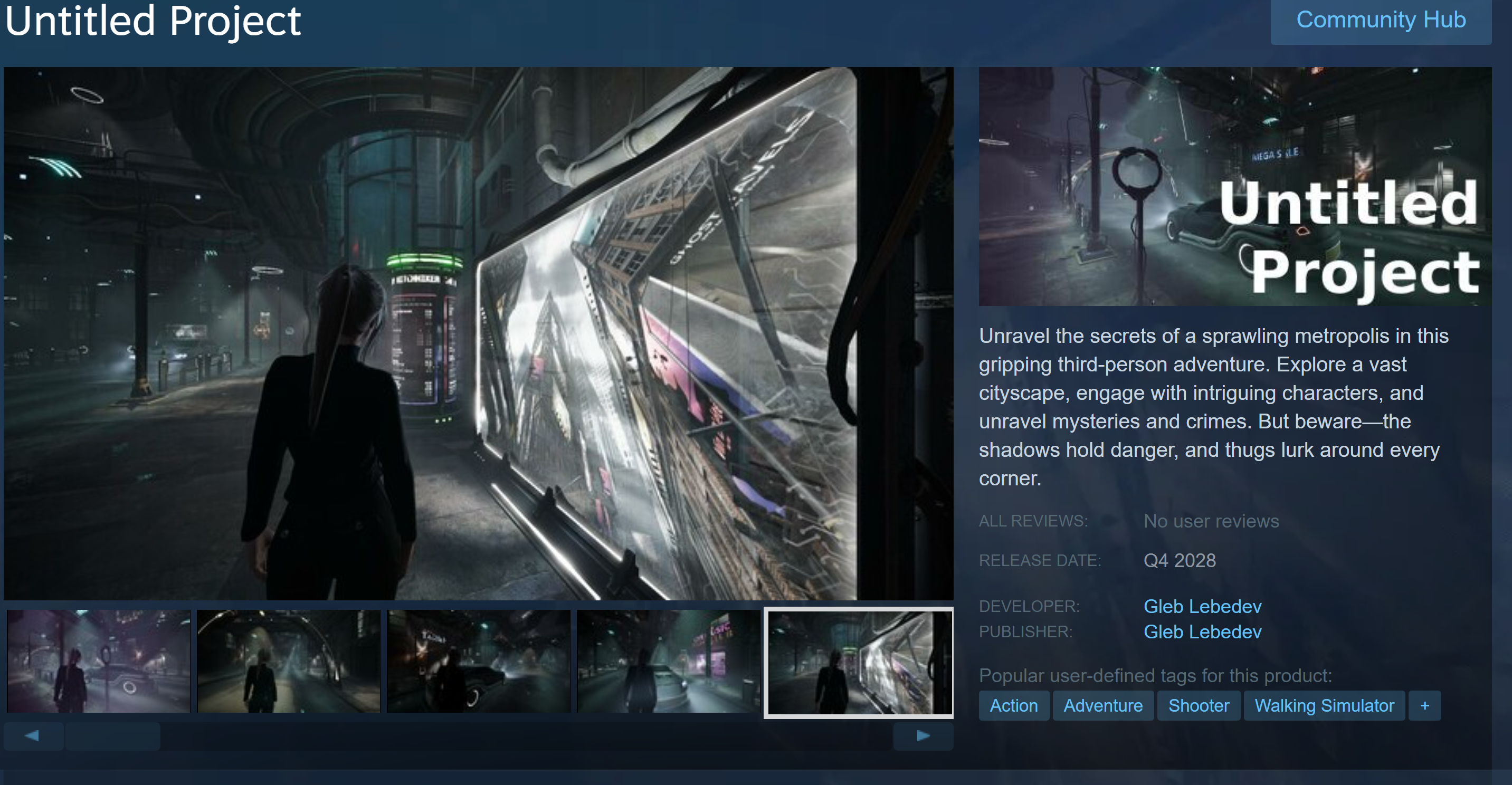Click the plus button to add tags

tap(1424, 705)
